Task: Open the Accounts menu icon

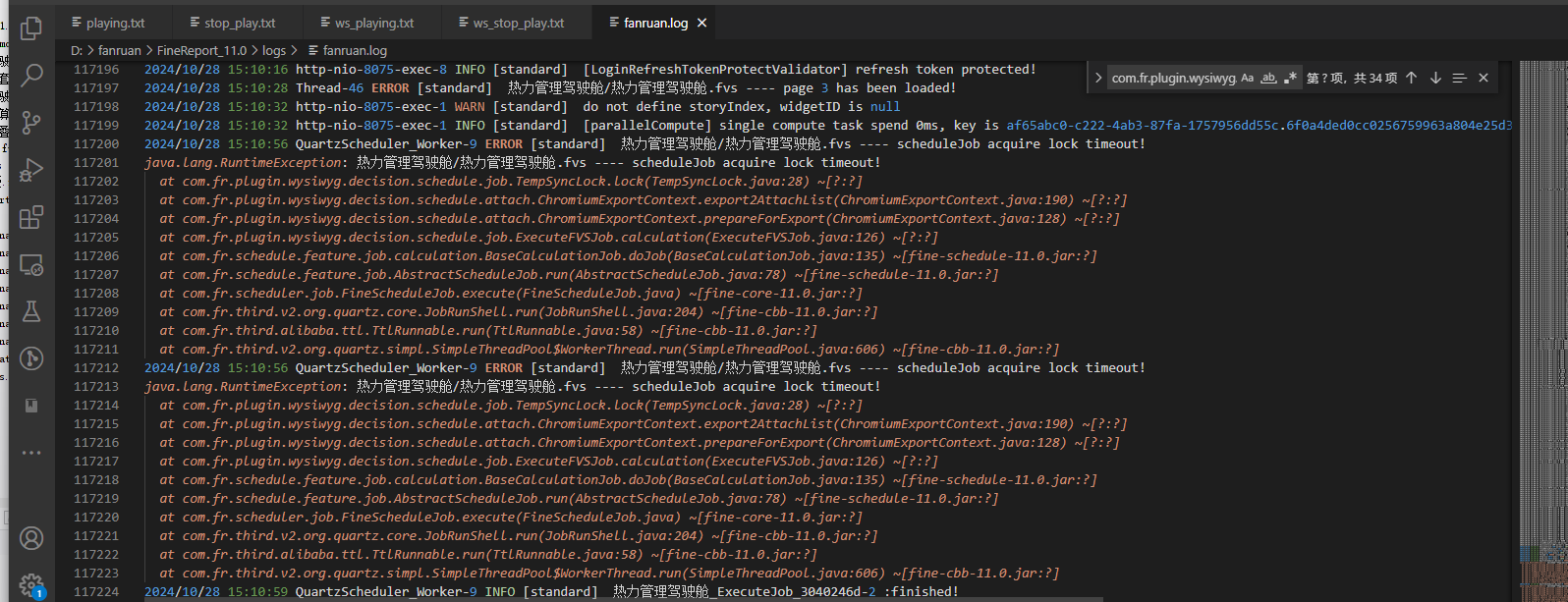Action: [31, 538]
